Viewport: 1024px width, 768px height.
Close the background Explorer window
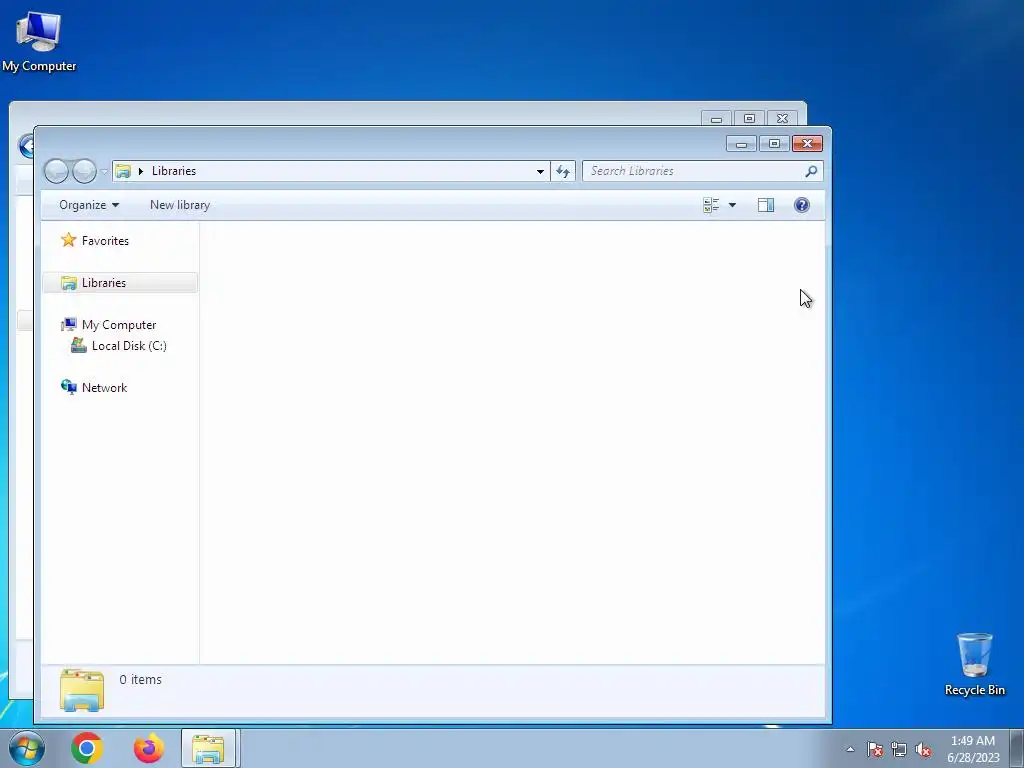point(782,118)
